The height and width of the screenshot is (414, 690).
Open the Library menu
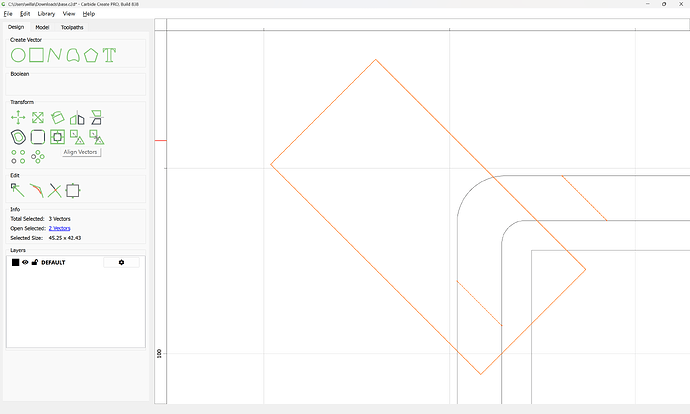coord(46,14)
